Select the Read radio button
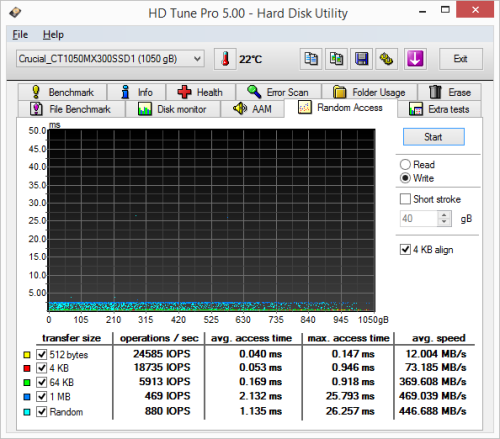Screen dimensions: 500x439 tap(405, 164)
